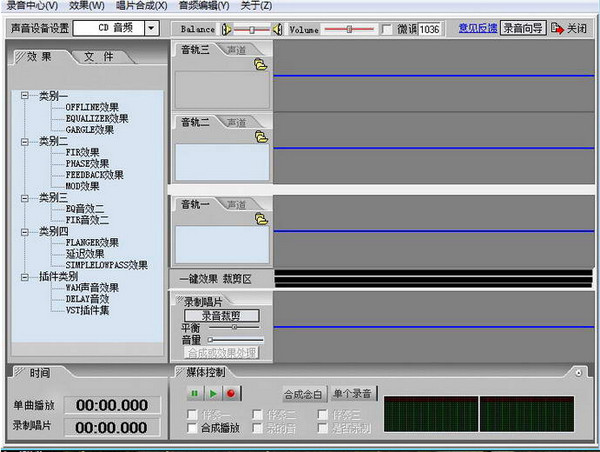Select PHASE效果 in effects tree
This screenshot has height=452, width=600.
click(87, 164)
